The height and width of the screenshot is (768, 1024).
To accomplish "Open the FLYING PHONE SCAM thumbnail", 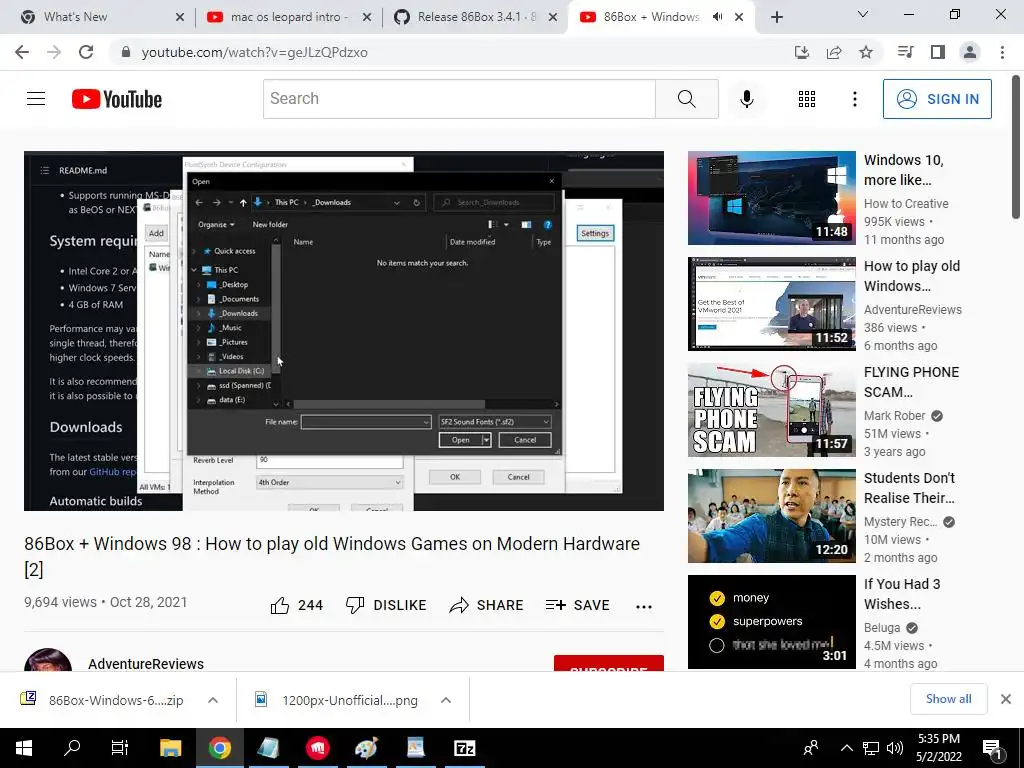I will click(772, 409).
